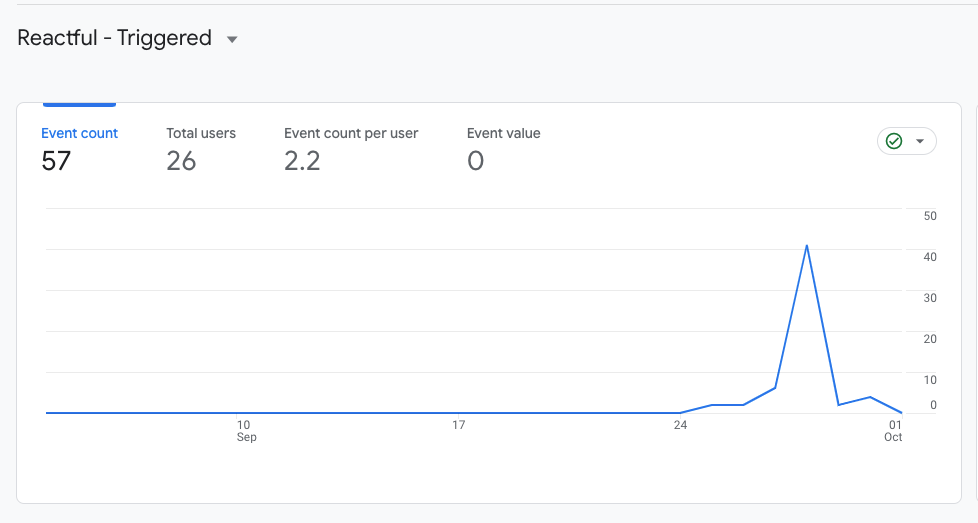This screenshot has width=978, height=523.
Task: Open the Reactful - Triggered event dropdown
Action: point(232,39)
